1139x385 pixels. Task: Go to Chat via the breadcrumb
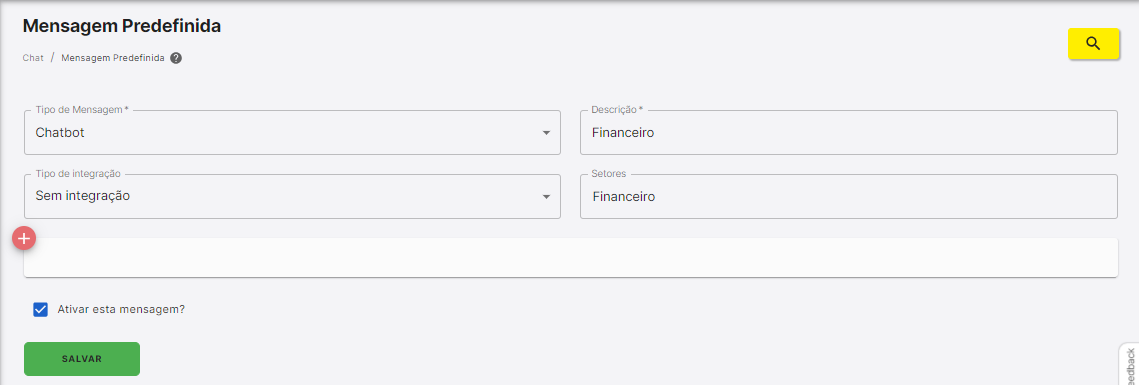pyautogui.click(x=33, y=58)
